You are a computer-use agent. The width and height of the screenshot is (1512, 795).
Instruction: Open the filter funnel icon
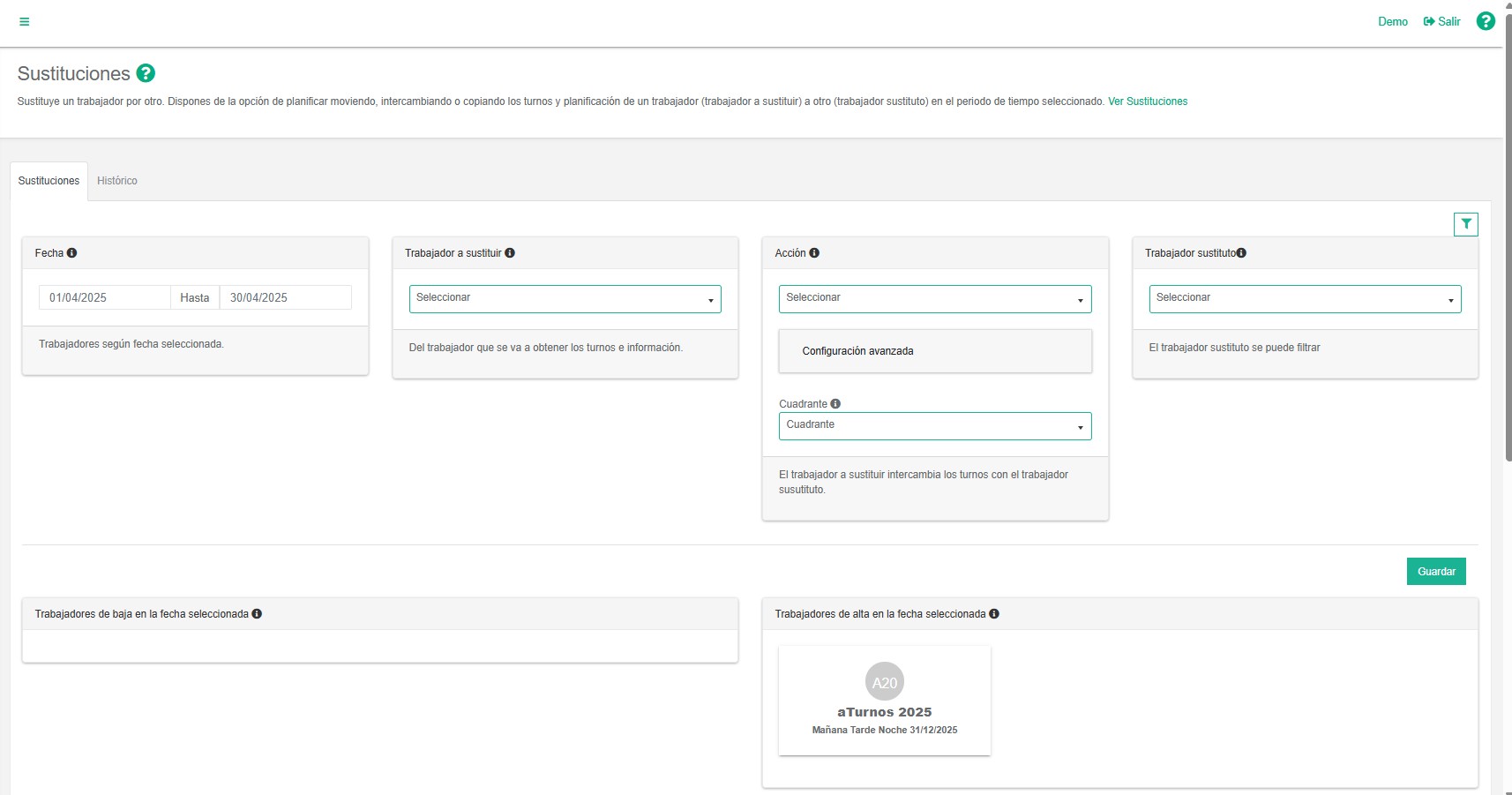1465,224
